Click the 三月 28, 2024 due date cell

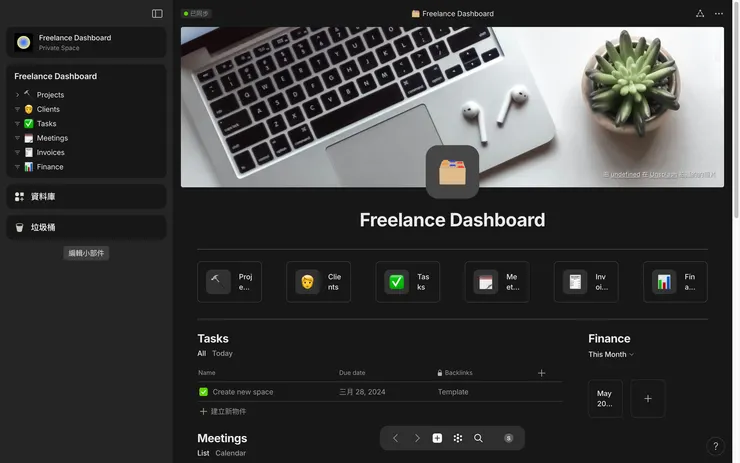click(x=362, y=392)
